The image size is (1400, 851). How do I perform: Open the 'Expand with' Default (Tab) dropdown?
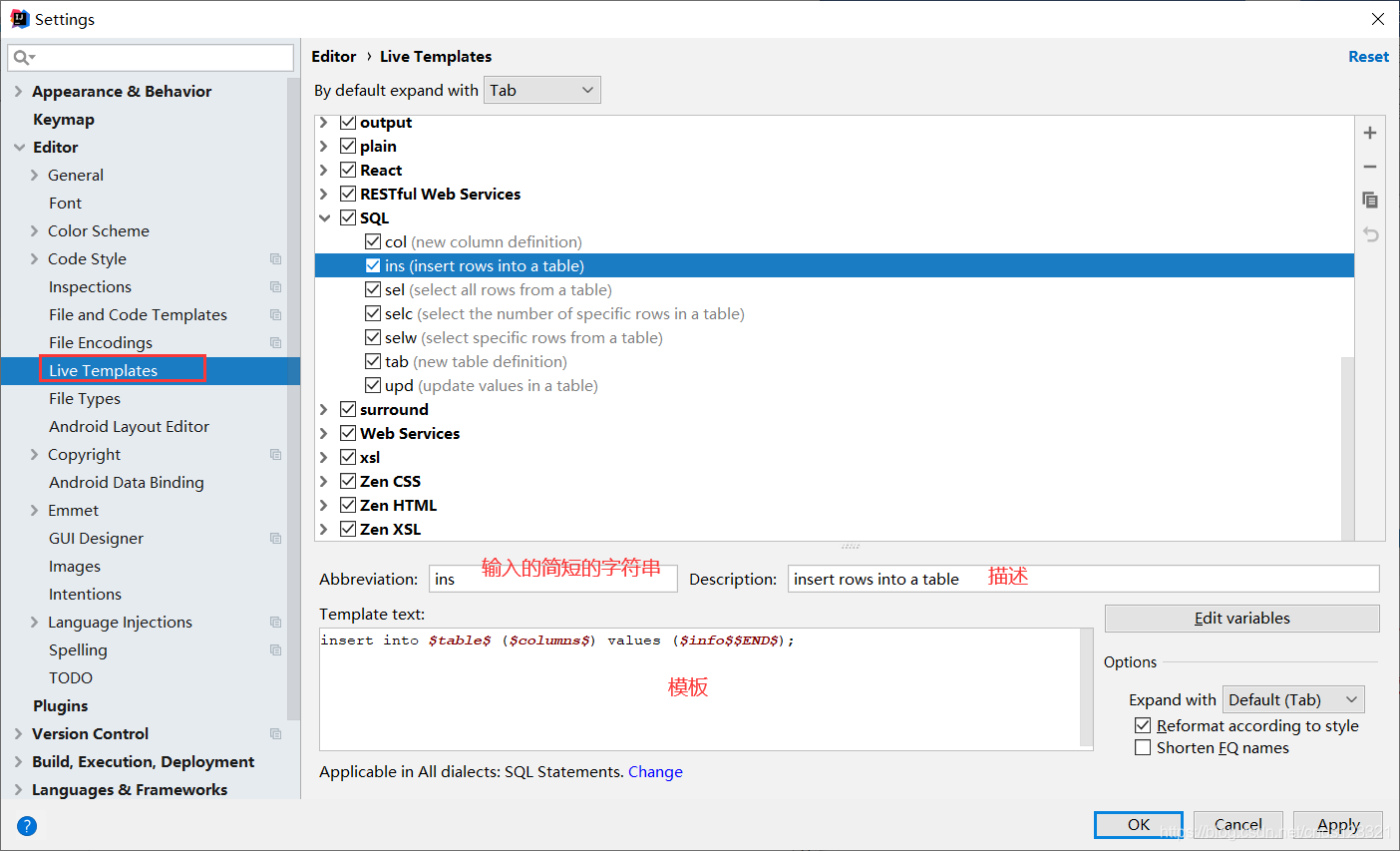[1293, 699]
